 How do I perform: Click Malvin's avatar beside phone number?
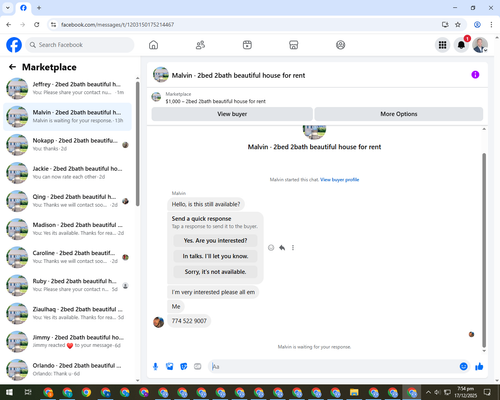tap(158, 322)
